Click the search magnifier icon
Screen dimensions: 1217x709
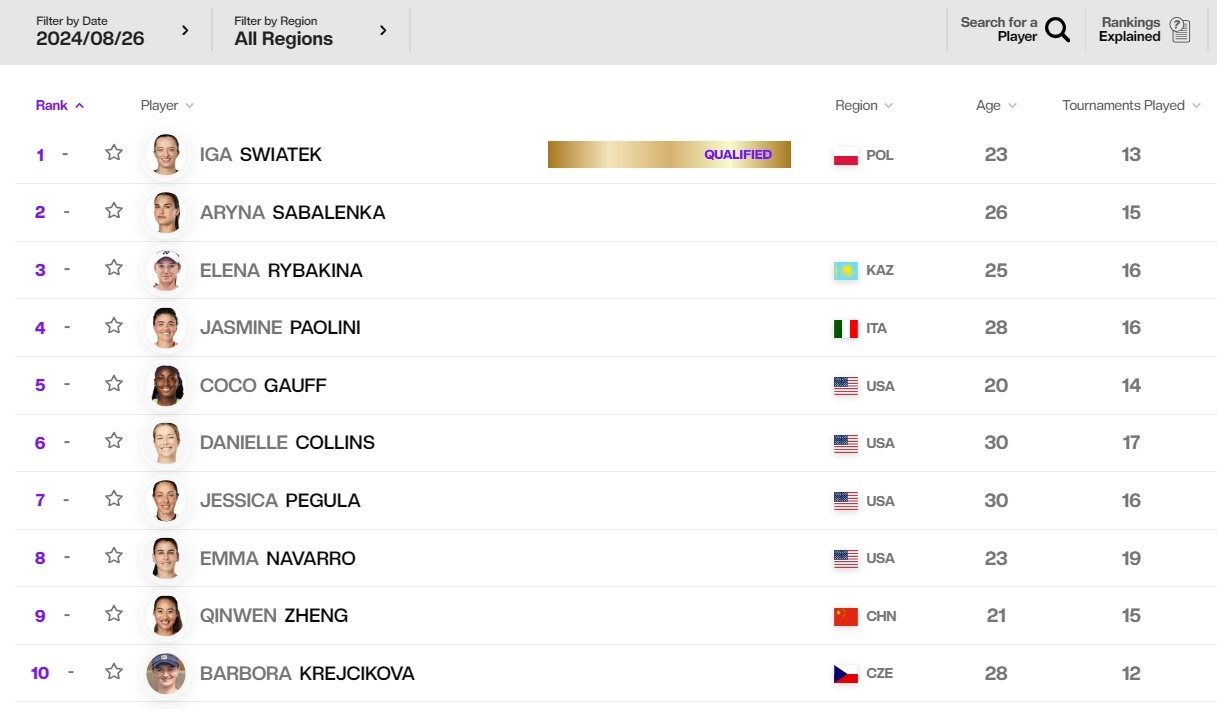point(1057,30)
